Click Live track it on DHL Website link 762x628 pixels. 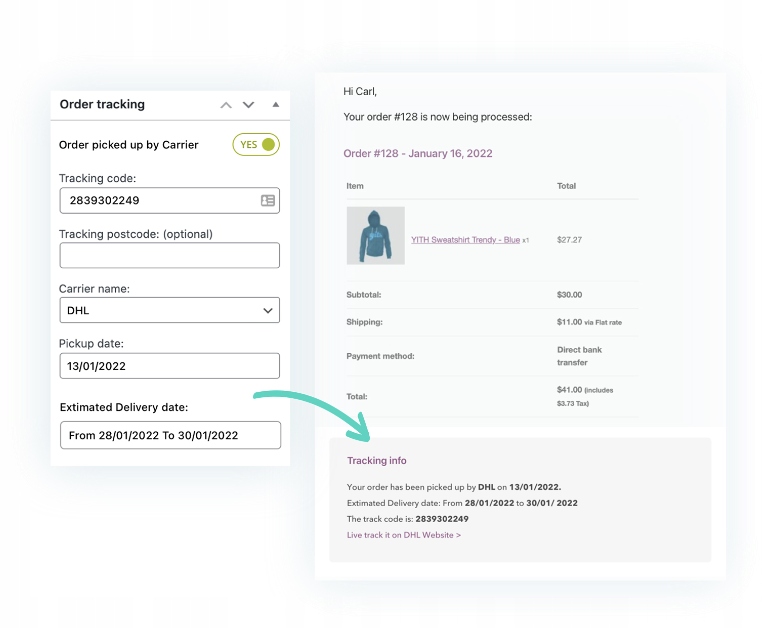pyautogui.click(x=403, y=535)
